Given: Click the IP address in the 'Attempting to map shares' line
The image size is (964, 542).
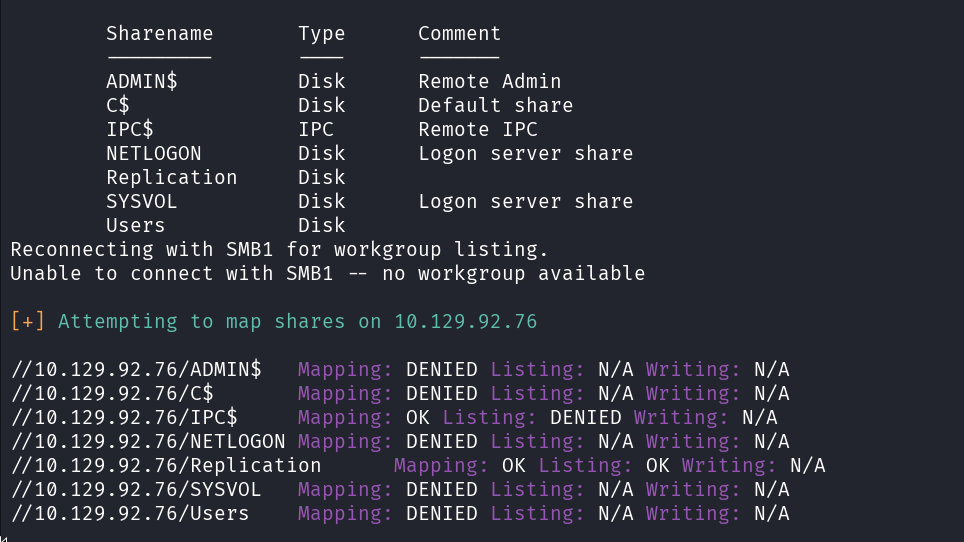Looking at the screenshot, I should pyautogui.click(x=465, y=321).
